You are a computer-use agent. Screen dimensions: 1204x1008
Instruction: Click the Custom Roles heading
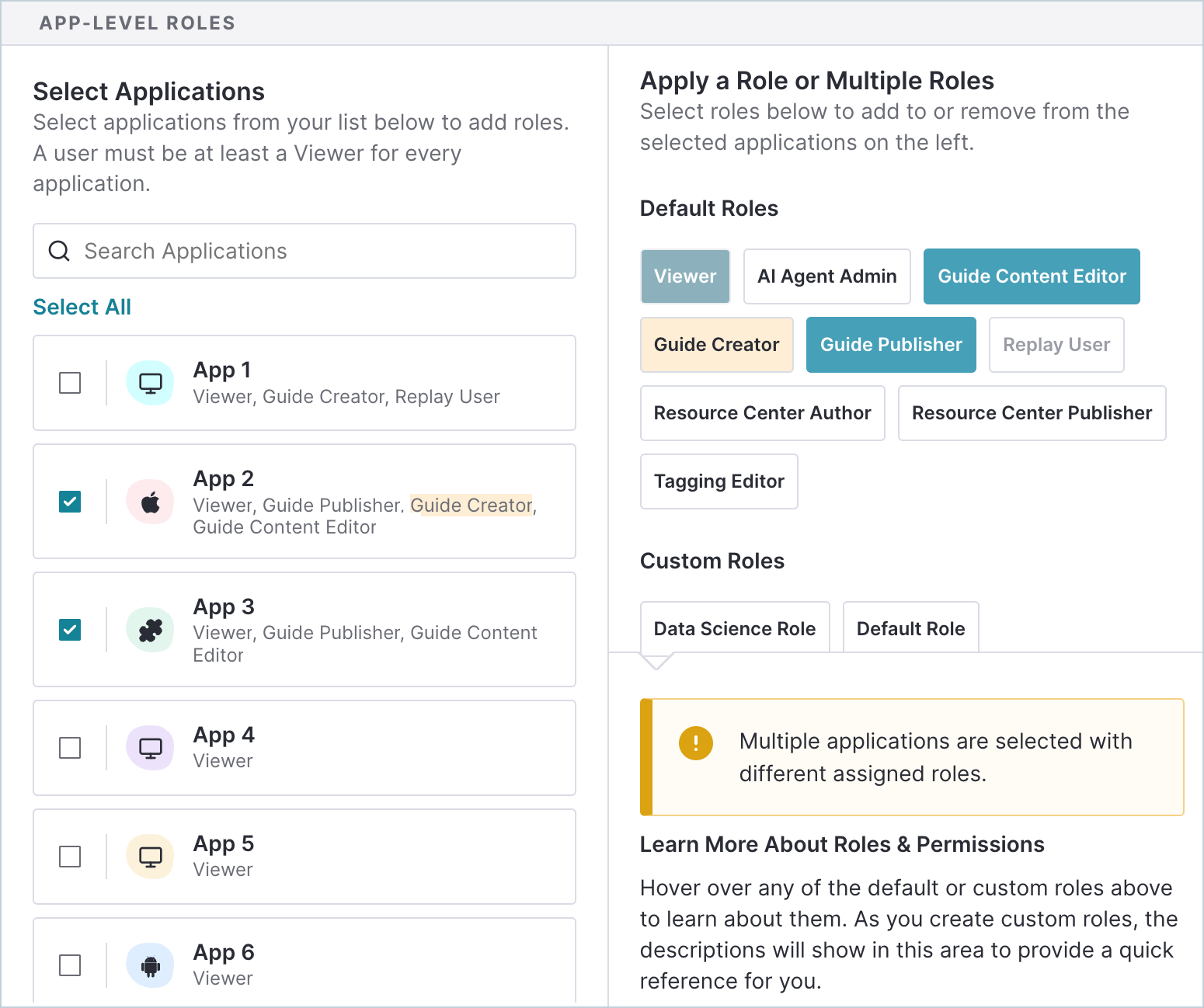click(x=712, y=561)
